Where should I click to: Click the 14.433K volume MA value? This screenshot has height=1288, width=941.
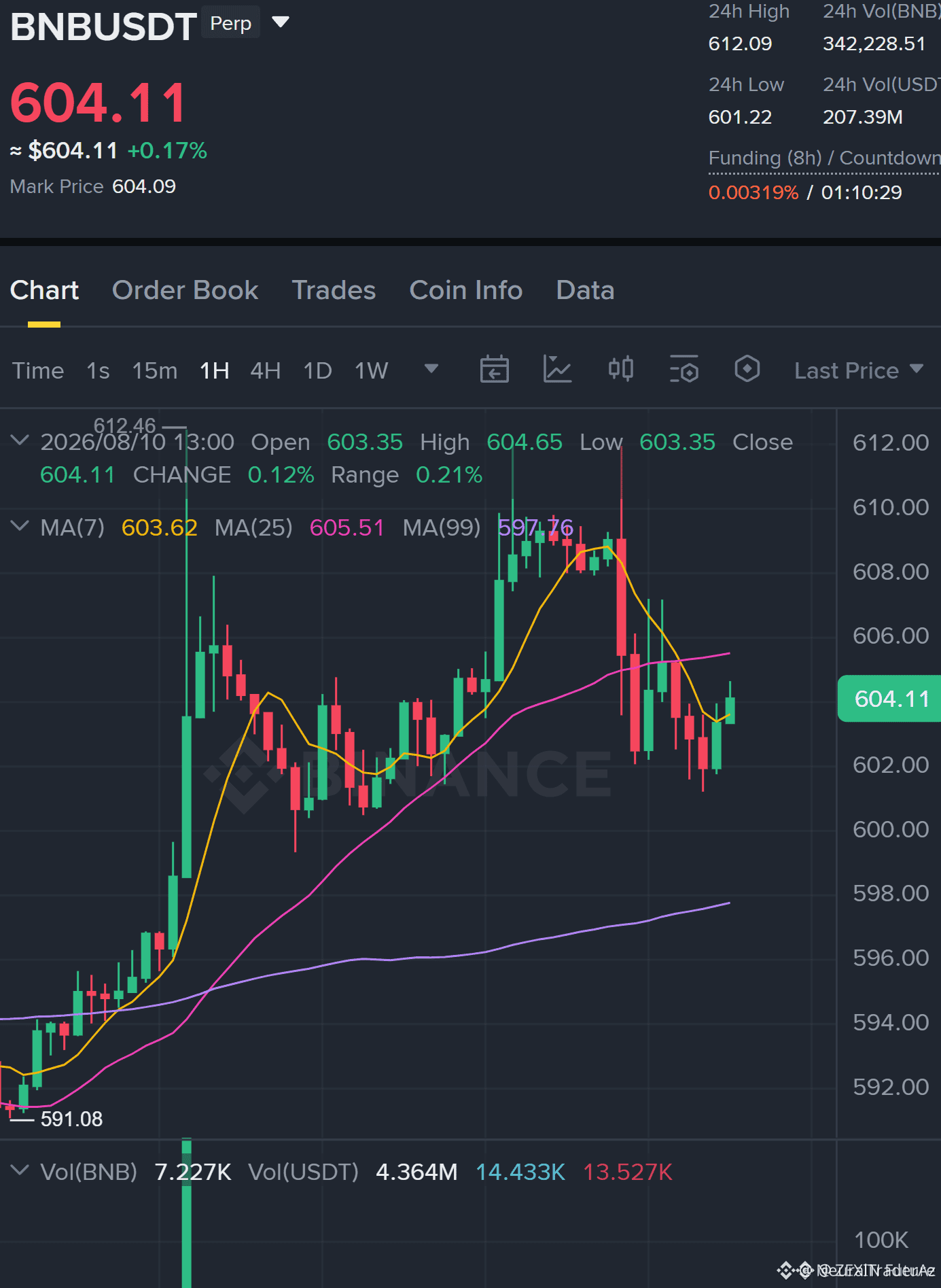coord(520,1172)
